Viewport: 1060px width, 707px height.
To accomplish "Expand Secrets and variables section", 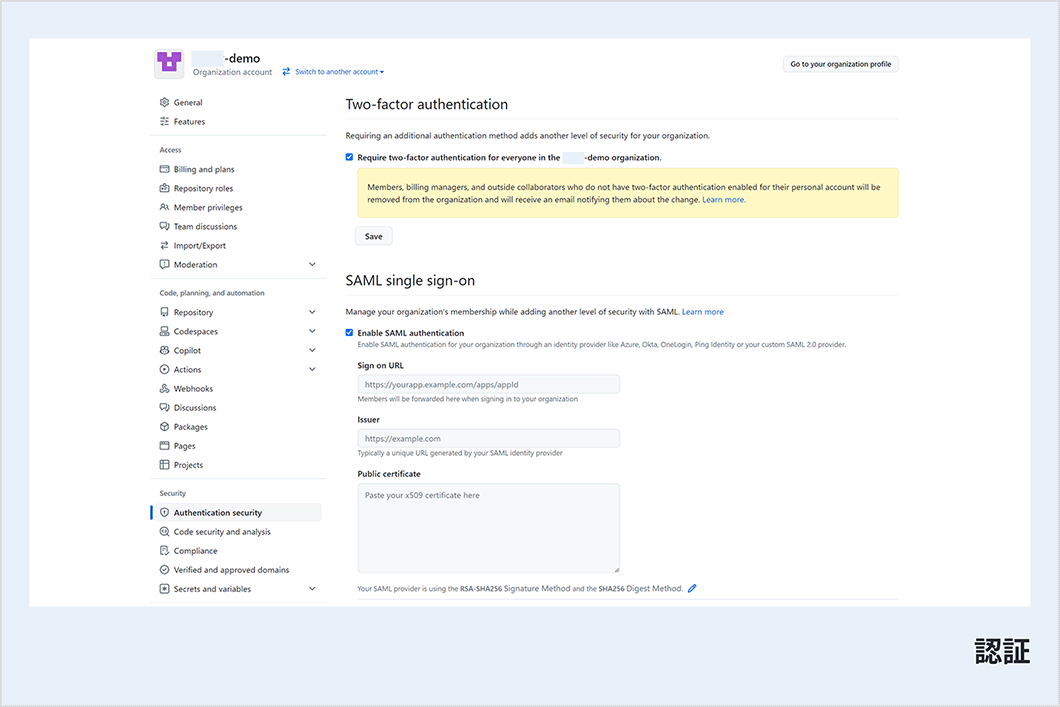I will click(312, 589).
